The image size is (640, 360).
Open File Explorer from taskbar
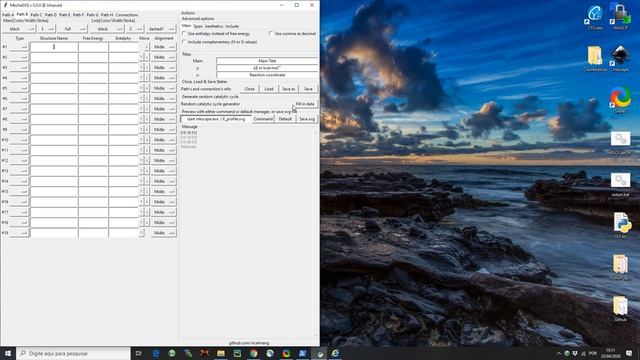(x=221, y=353)
